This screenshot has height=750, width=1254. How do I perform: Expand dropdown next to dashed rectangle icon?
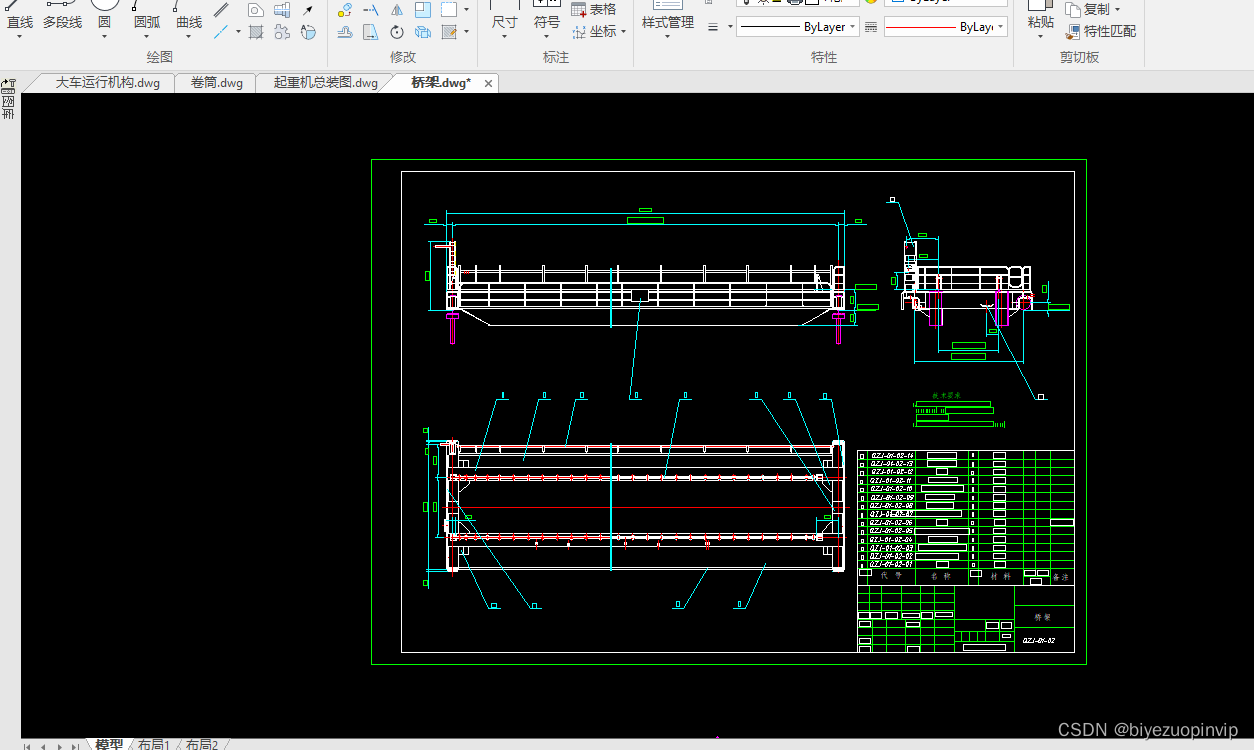tap(466, 10)
